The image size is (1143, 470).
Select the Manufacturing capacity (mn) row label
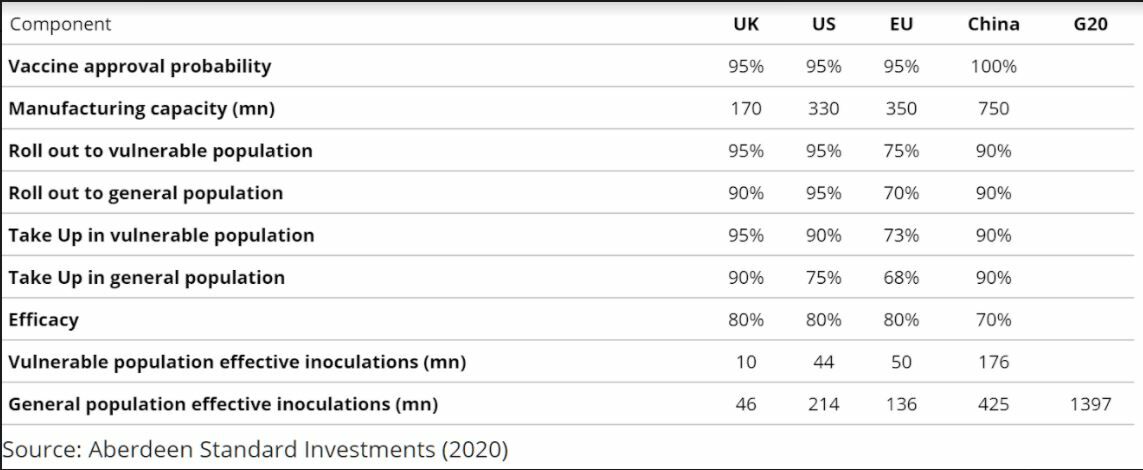point(141,108)
